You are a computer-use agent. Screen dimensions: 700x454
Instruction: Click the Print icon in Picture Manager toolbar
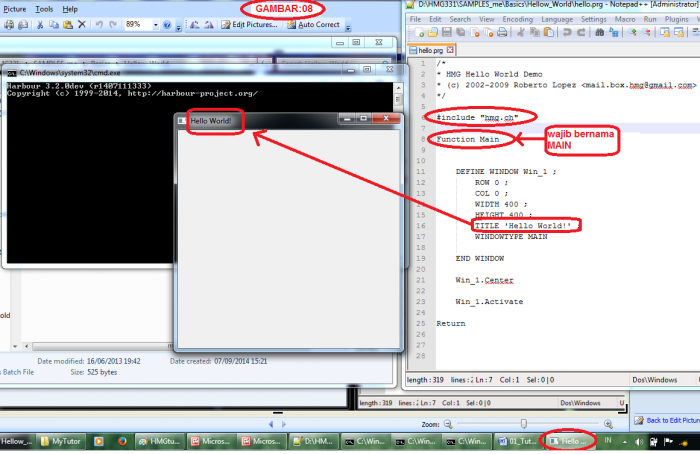pos(9,25)
